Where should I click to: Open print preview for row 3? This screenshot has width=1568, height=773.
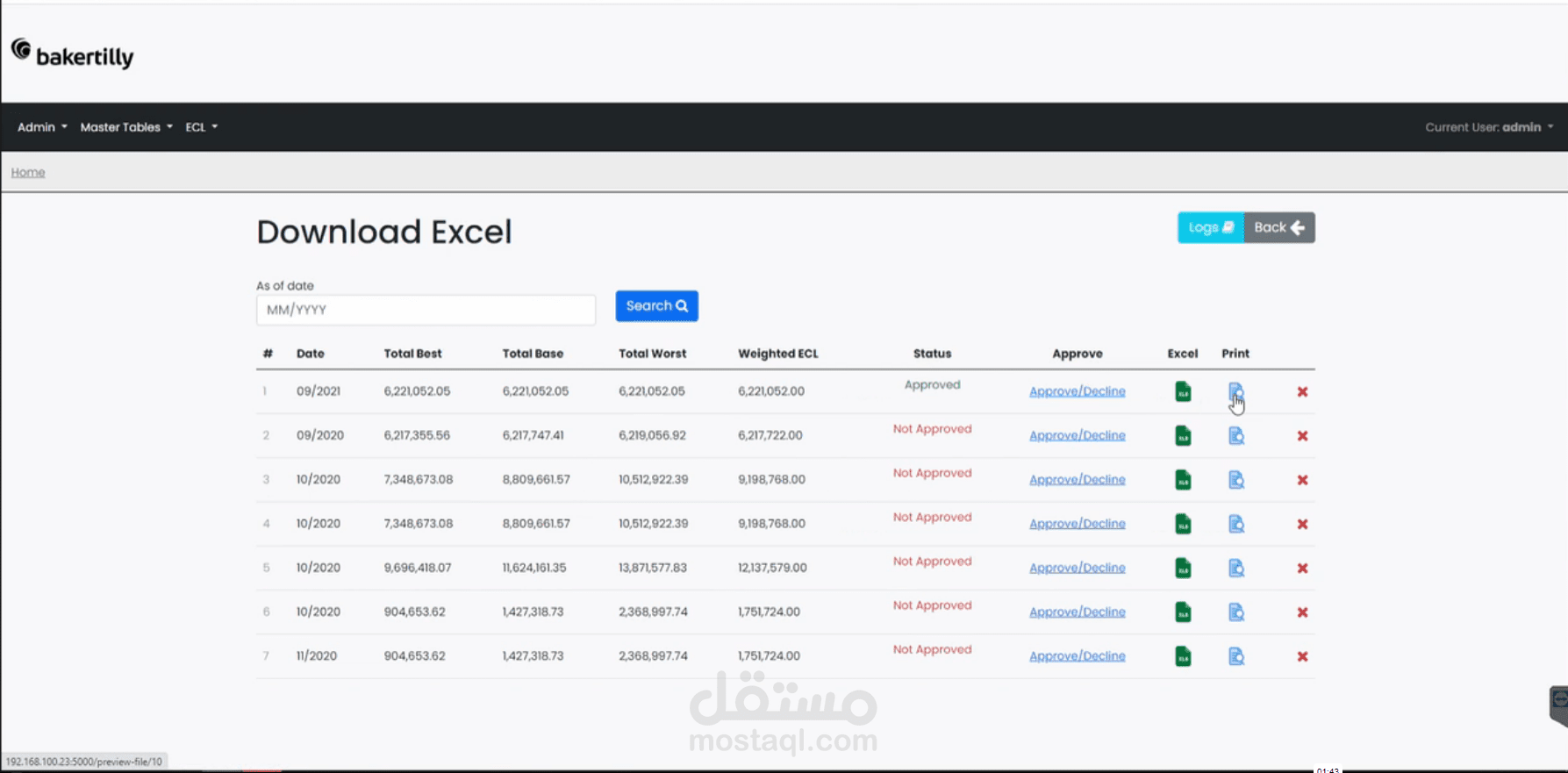tap(1236, 479)
